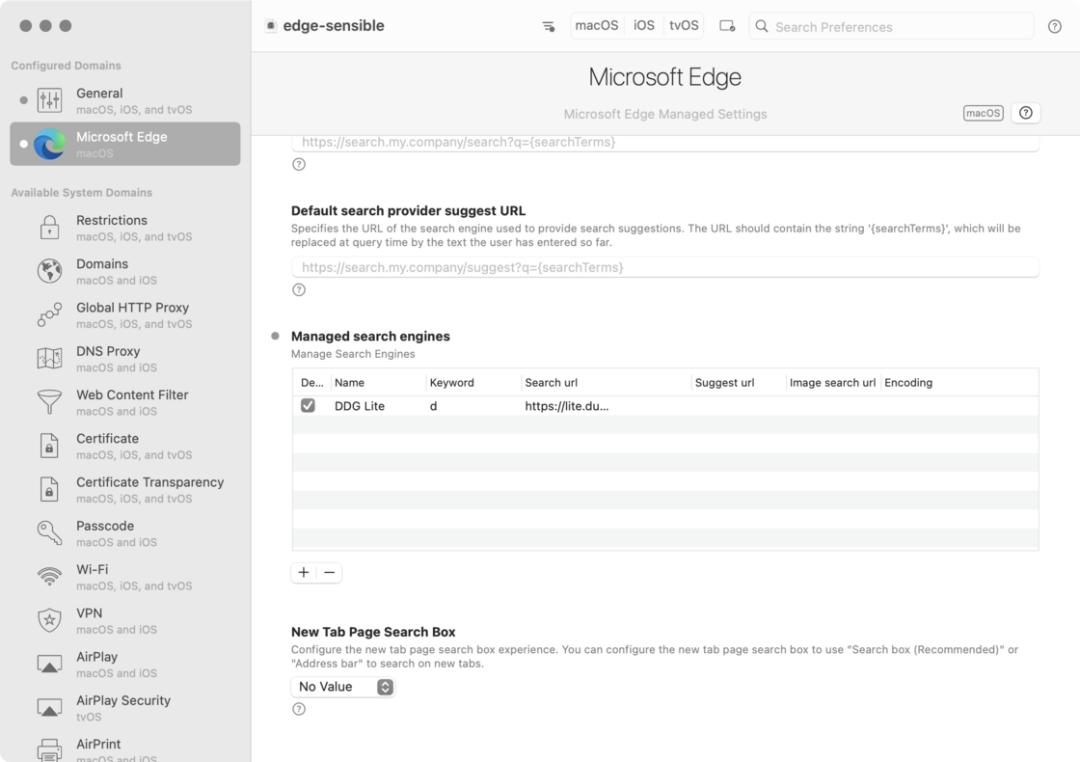Open the toolbar help question mark
The height and width of the screenshot is (762, 1080).
tap(1055, 26)
